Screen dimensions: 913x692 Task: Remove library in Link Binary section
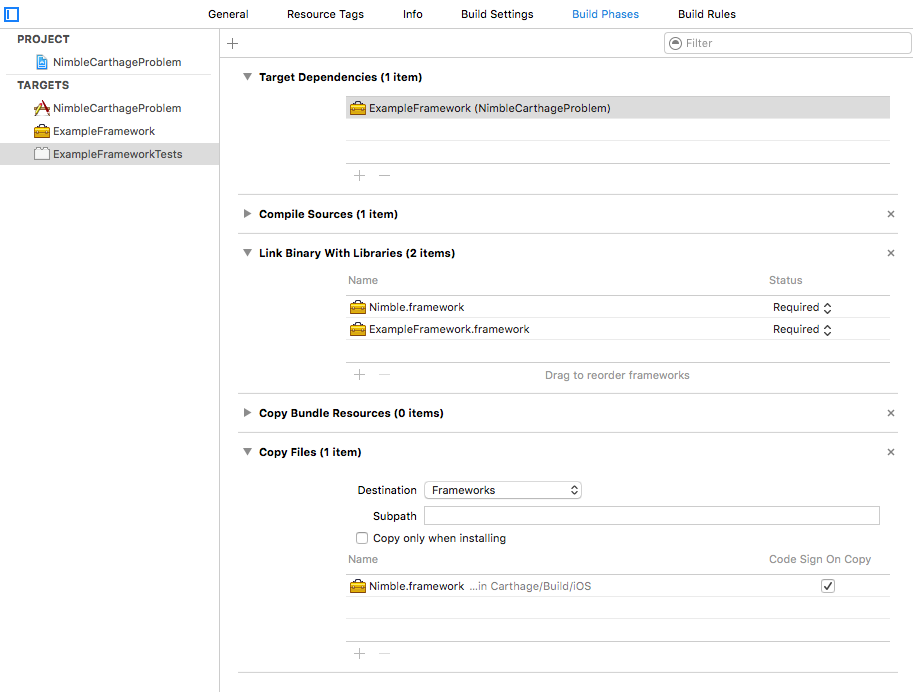click(x=384, y=375)
